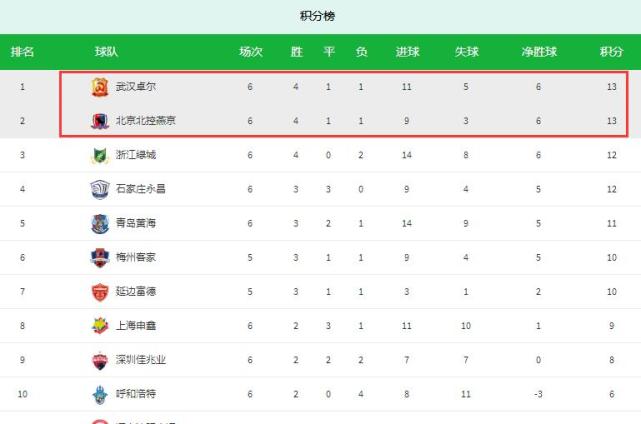The width and height of the screenshot is (641, 424).
Task: Select the 排名 column header
Action: click(22, 52)
